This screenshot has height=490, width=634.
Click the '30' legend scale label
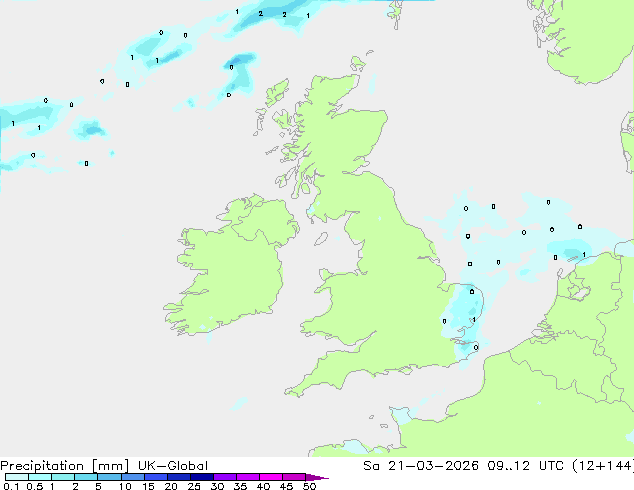pos(217,486)
